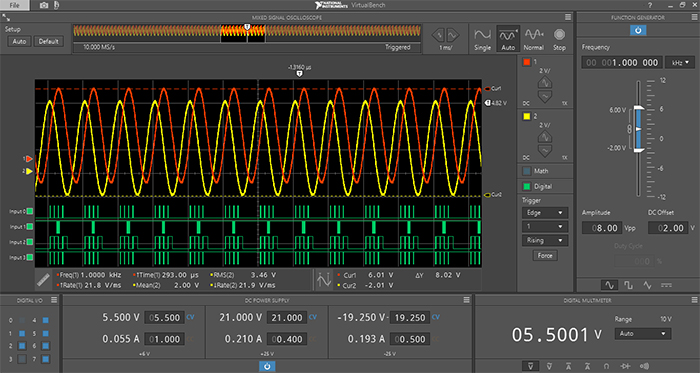This screenshot has width=700, height=373.
Task: Click the Force trigger button
Action: tap(545, 256)
